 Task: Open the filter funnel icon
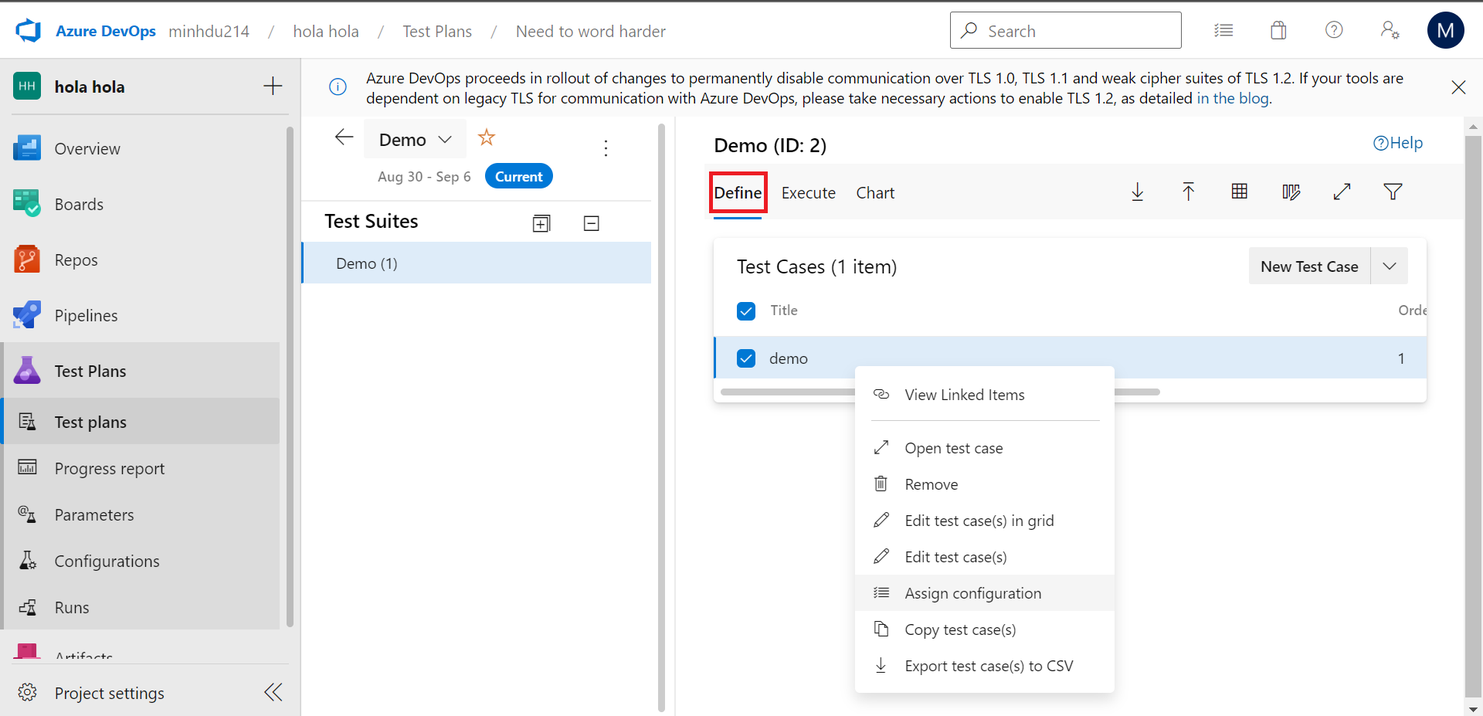1393,192
